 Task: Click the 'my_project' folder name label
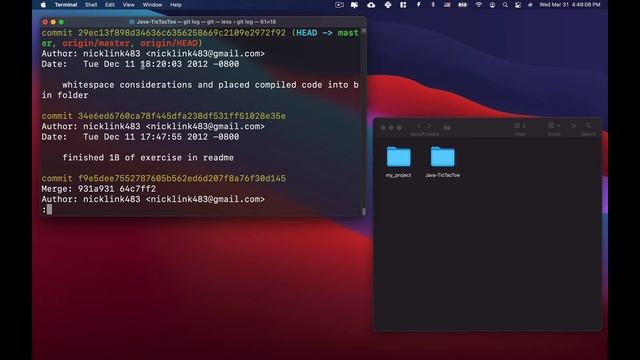coord(398,175)
